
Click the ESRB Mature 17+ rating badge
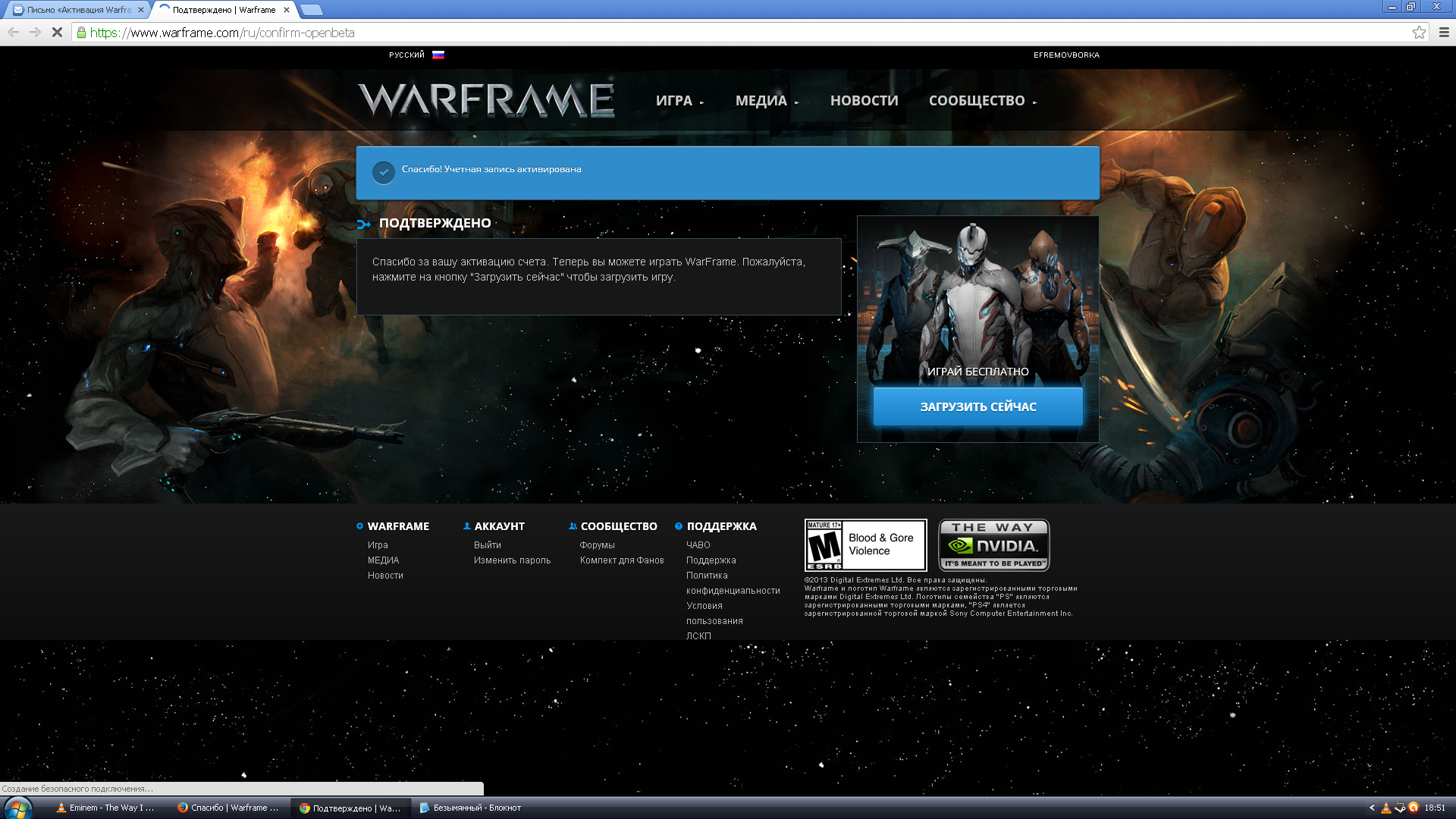[x=865, y=545]
